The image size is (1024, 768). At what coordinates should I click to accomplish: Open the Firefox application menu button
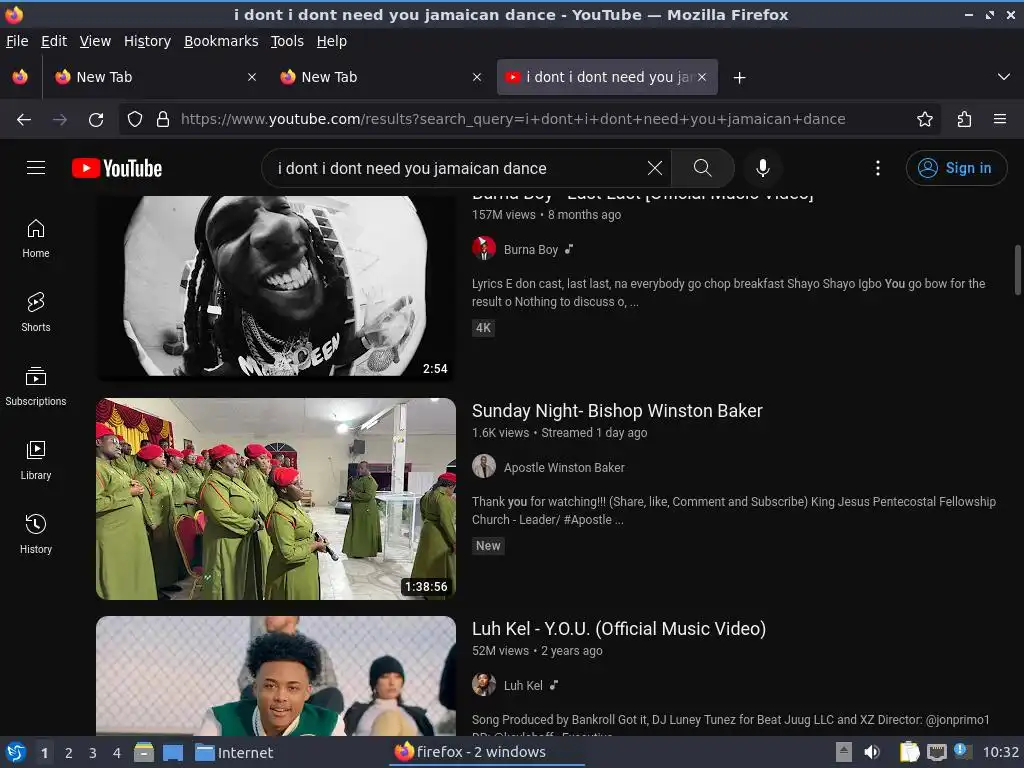tap(999, 120)
